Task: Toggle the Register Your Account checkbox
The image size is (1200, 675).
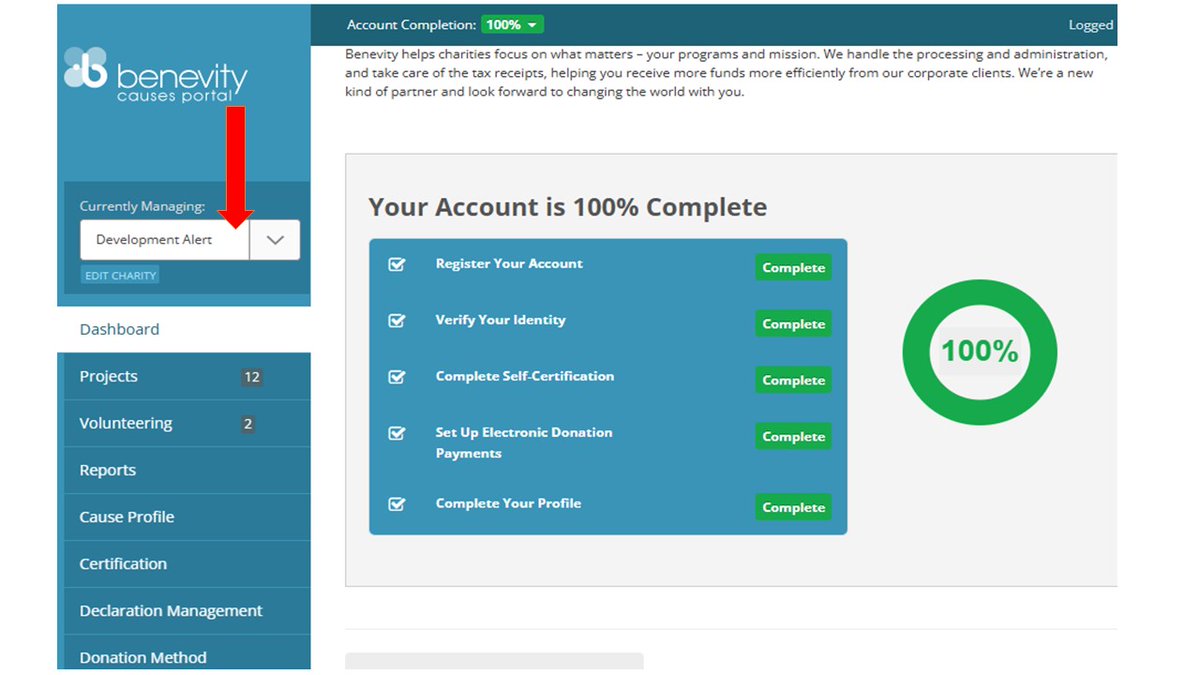Action: point(397,265)
